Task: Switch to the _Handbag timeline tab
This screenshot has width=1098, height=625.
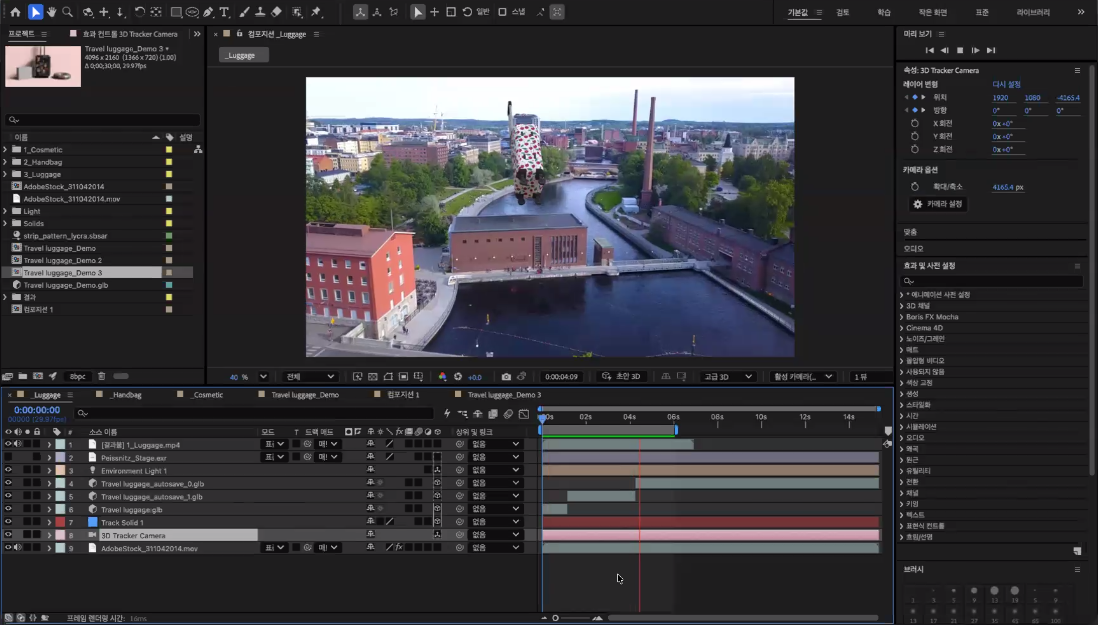Action: tap(126, 395)
